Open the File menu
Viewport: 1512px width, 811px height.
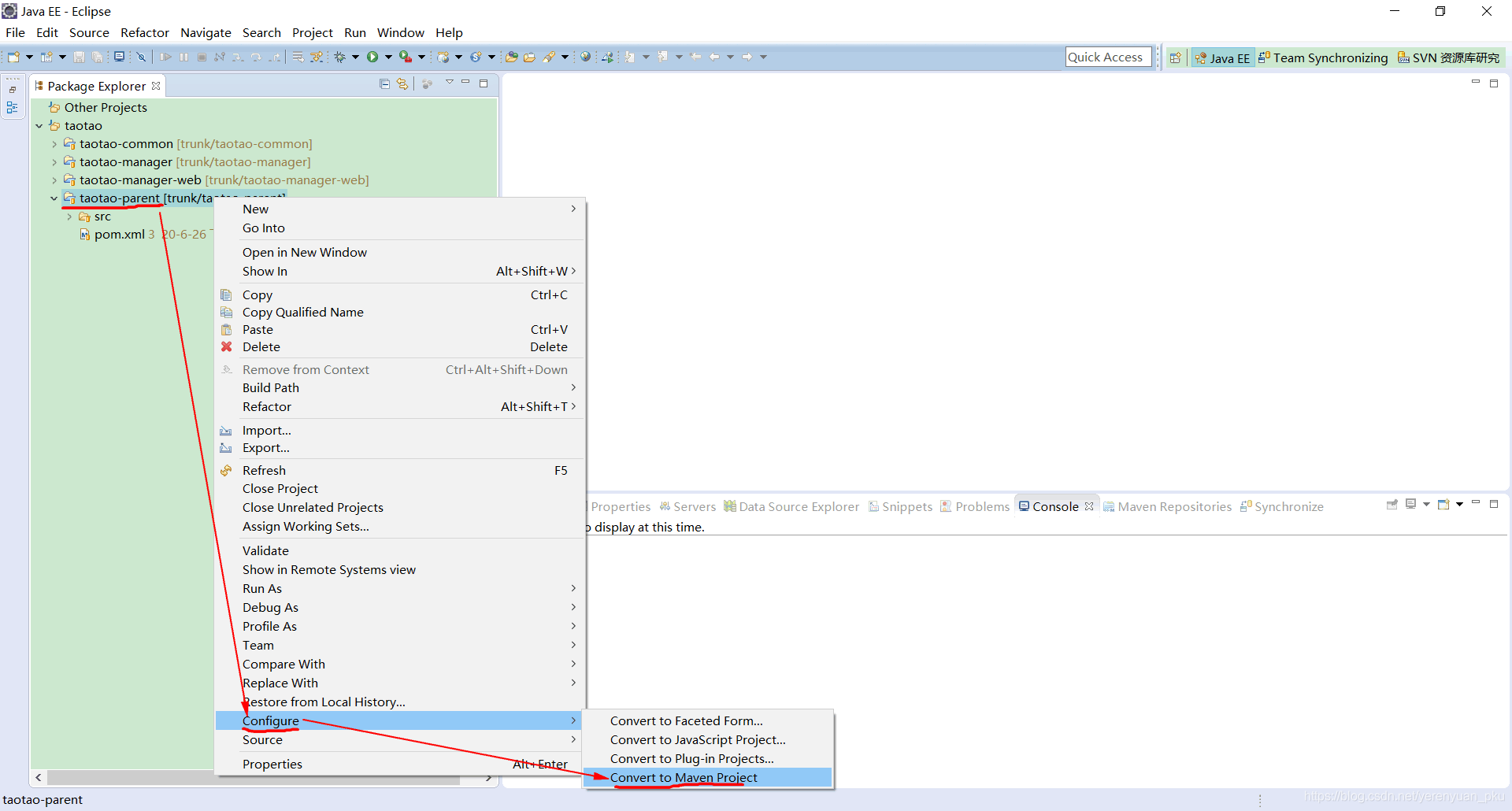pyautogui.click(x=15, y=32)
